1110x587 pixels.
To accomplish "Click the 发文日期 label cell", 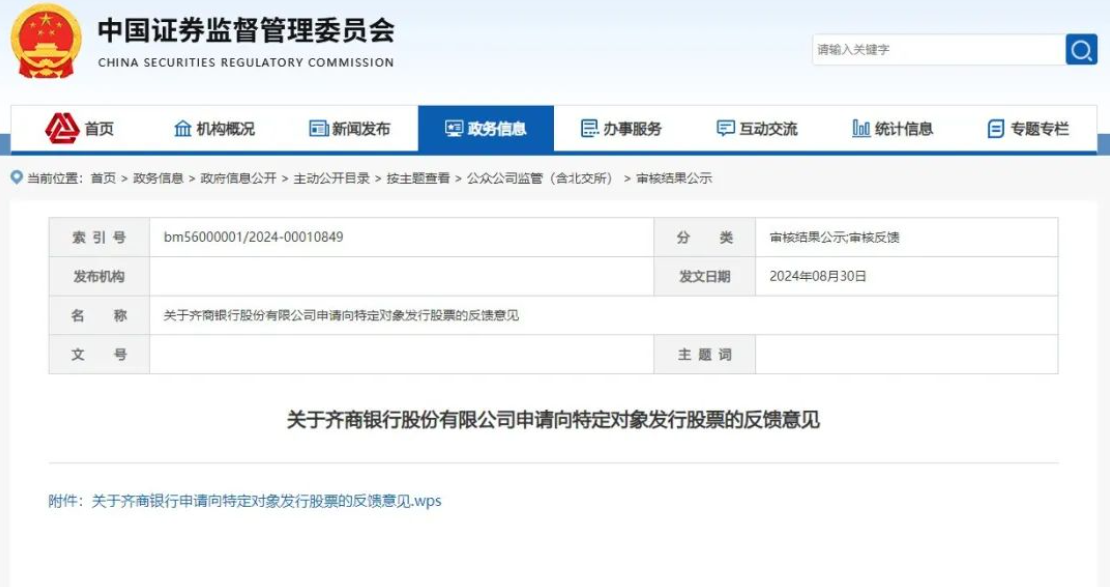I will pyautogui.click(x=704, y=276).
